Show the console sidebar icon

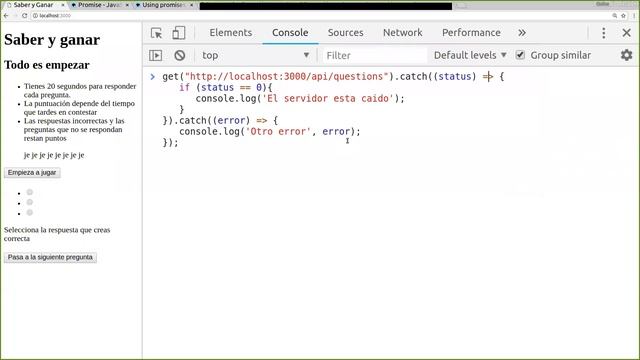(156, 55)
